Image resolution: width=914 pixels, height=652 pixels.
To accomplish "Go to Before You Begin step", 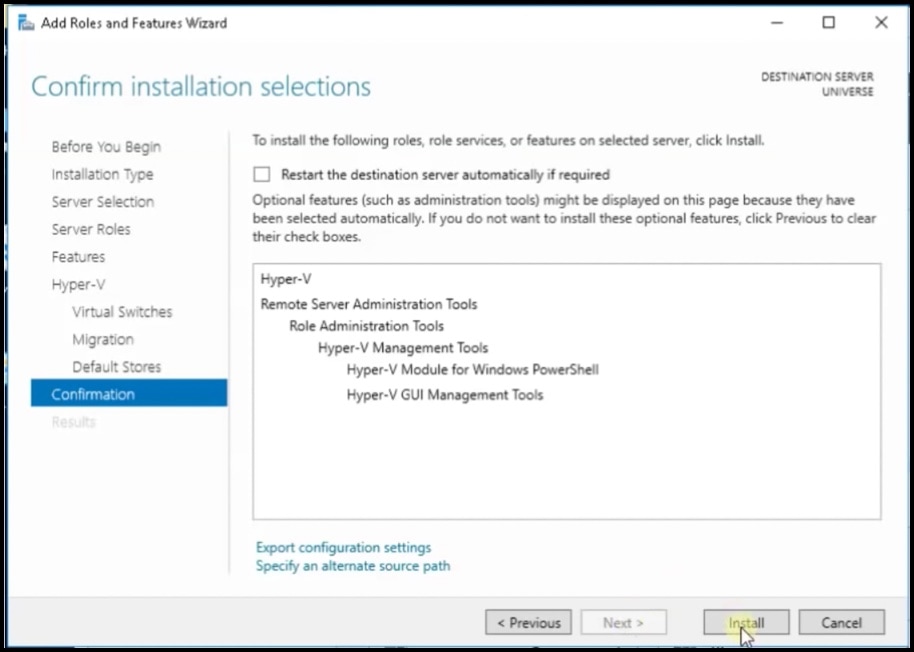I will tap(106, 147).
